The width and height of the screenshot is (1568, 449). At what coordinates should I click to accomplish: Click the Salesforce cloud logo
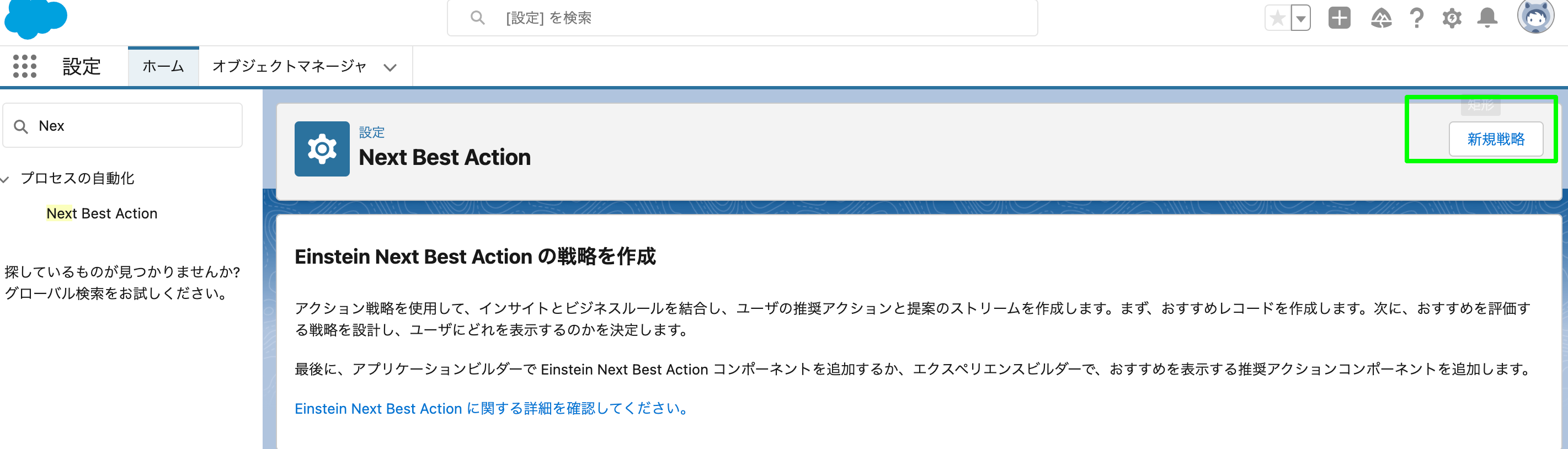click(35, 18)
